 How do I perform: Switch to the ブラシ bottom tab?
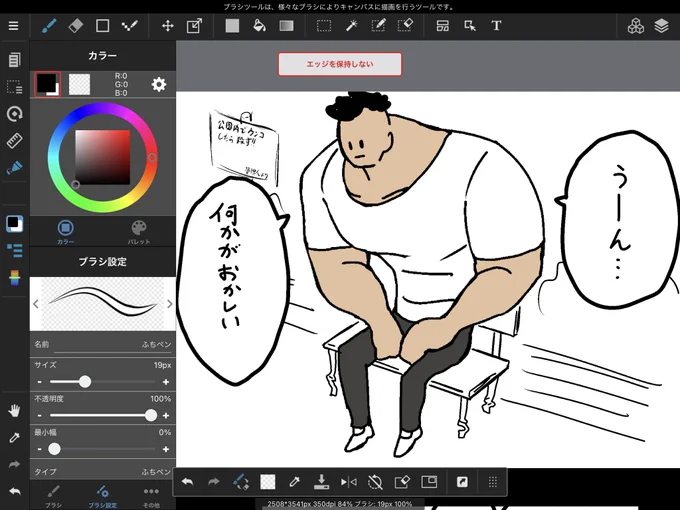point(54,496)
